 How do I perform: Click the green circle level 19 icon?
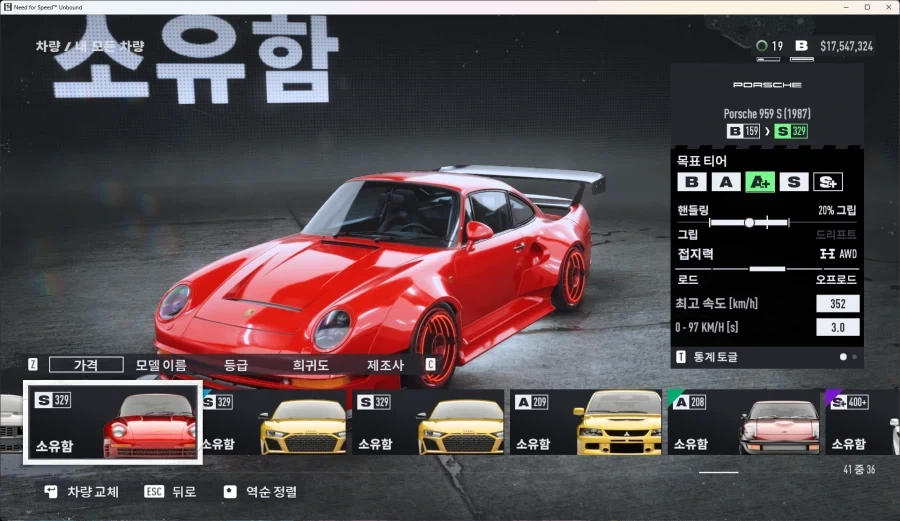coord(762,45)
